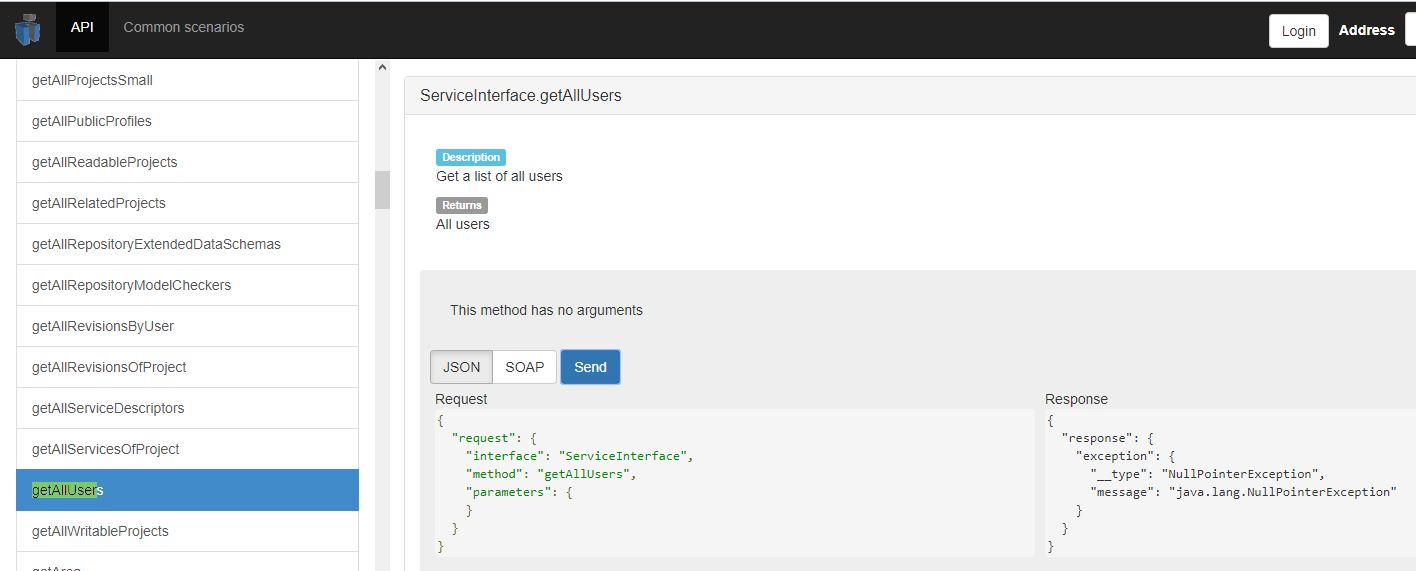Click the java.lang.NullPointerException message line
The width and height of the screenshot is (1416, 571).
tap(1243, 492)
